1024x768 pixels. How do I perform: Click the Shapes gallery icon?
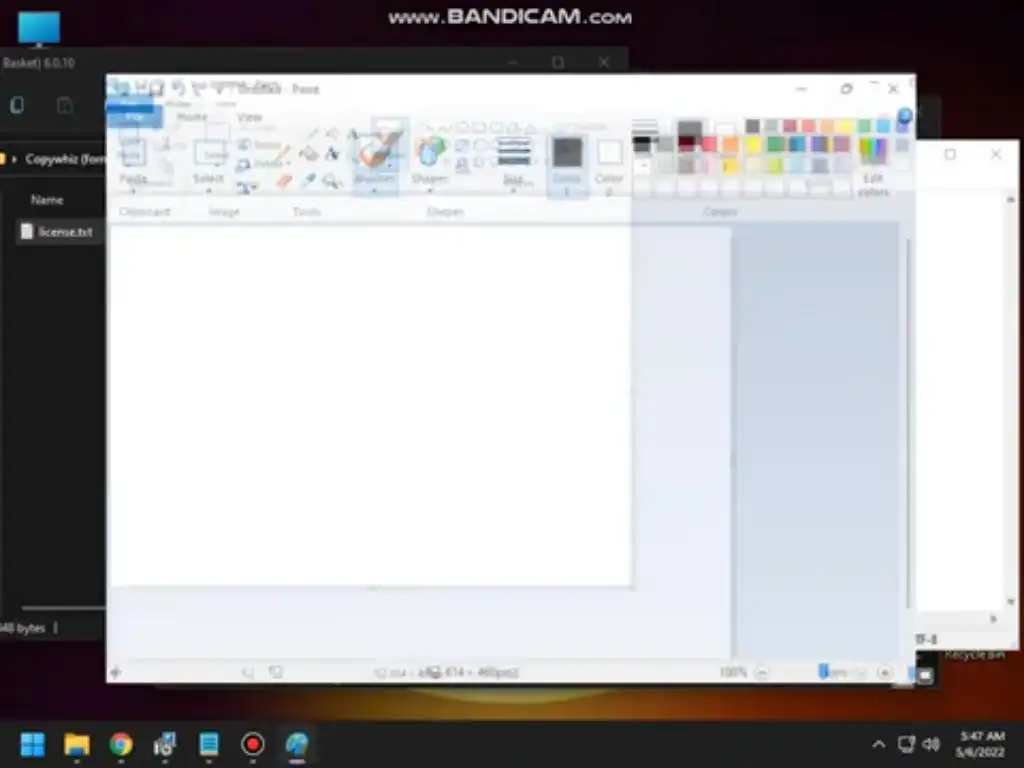coord(430,151)
